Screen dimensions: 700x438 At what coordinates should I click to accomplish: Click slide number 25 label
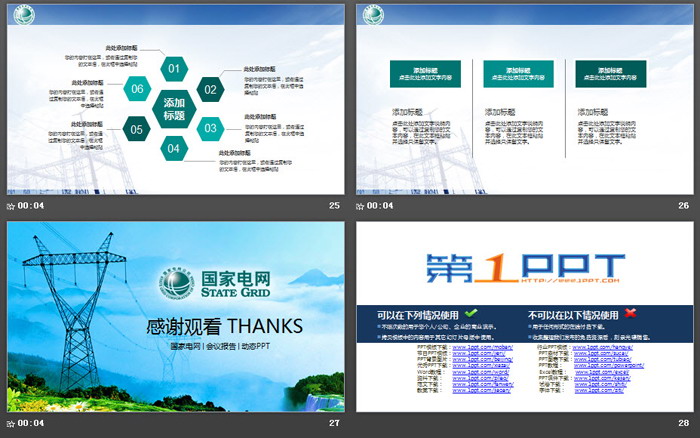pos(334,206)
